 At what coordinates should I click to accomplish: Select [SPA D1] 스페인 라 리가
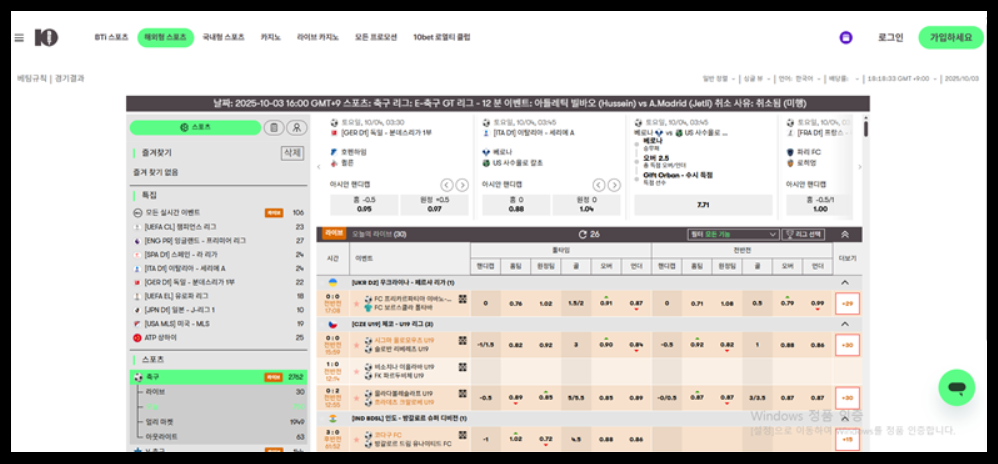(x=218, y=255)
